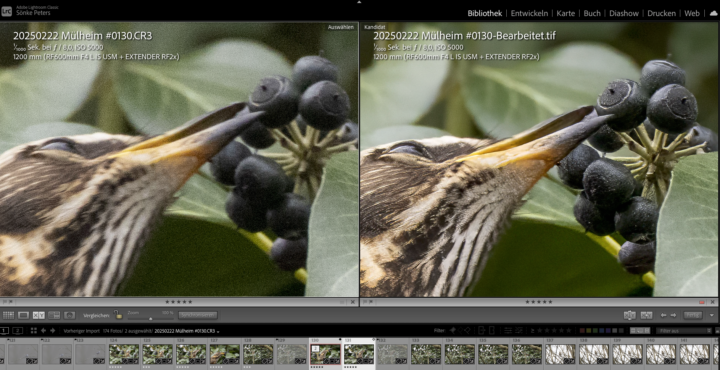Open the Diashow module
Viewport: 720px width, 370px height.
click(624, 13)
